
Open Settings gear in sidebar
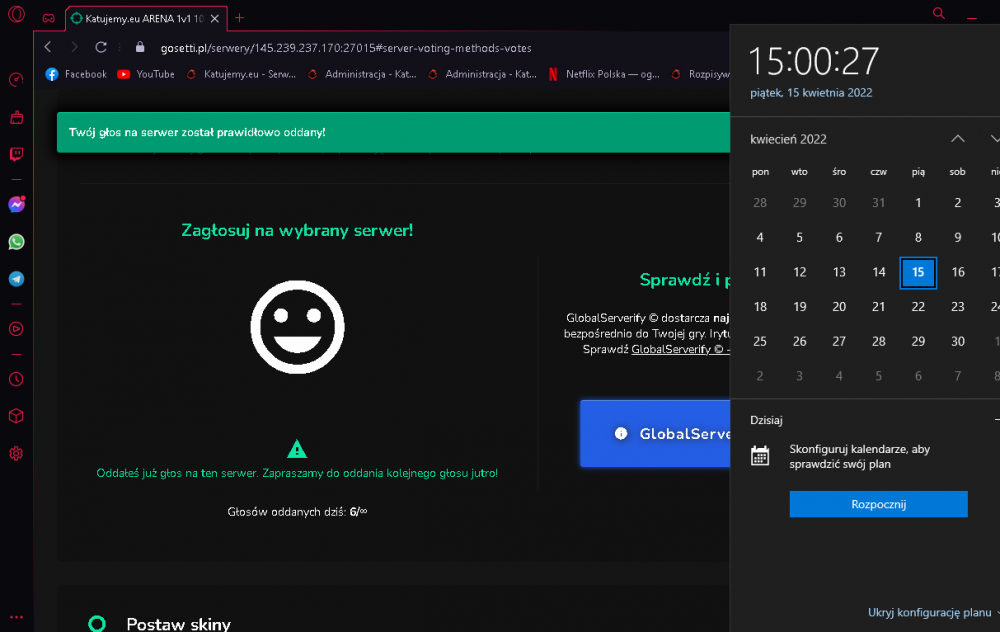click(17, 453)
